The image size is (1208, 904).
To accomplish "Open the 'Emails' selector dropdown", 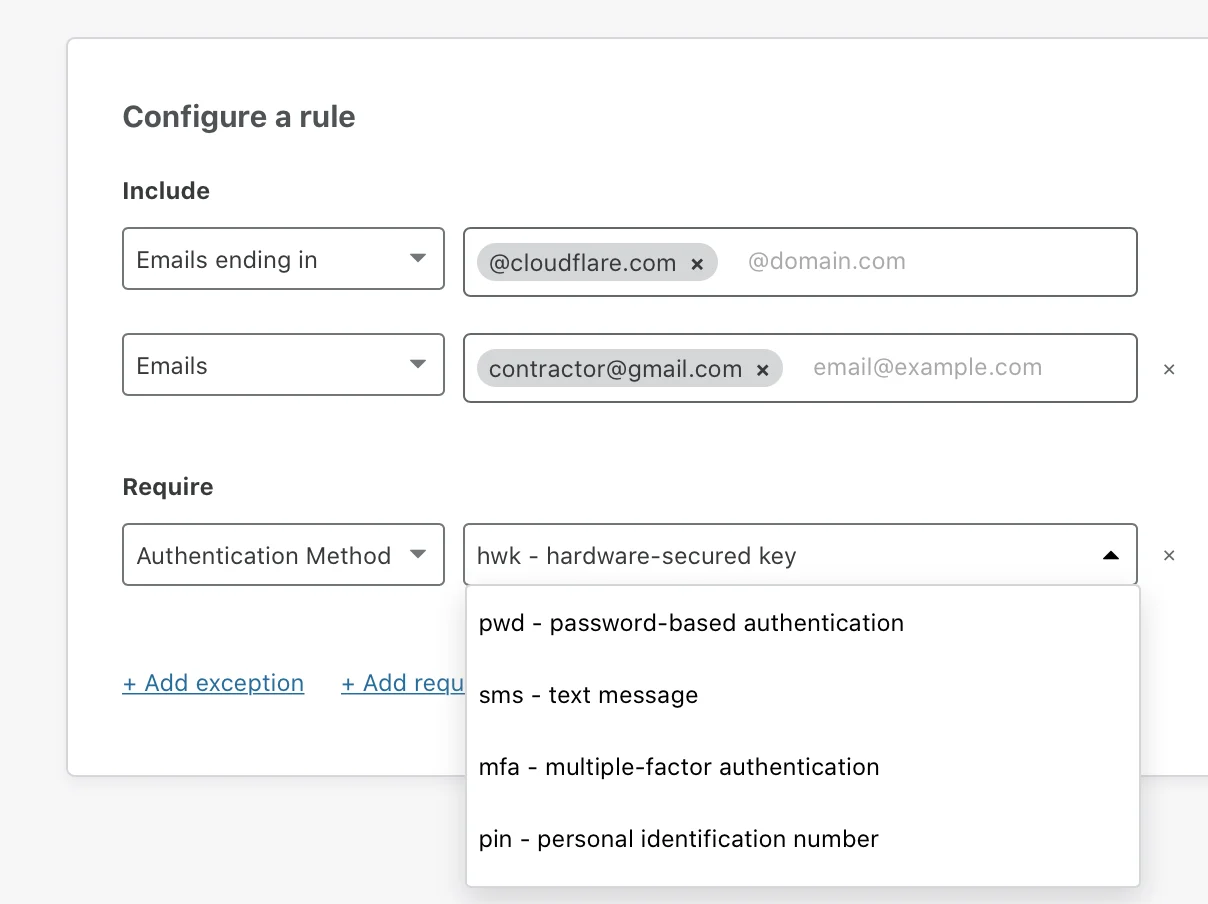I will coord(283,365).
